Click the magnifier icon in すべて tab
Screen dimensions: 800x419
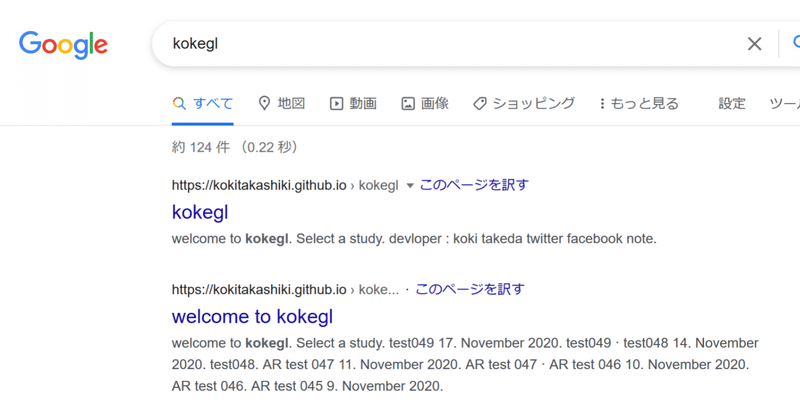coord(179,104)
